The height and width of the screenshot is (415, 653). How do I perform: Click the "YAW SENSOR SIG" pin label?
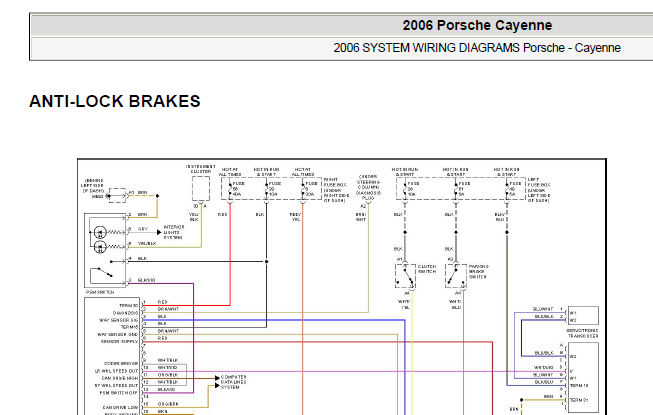pos(119,320)
